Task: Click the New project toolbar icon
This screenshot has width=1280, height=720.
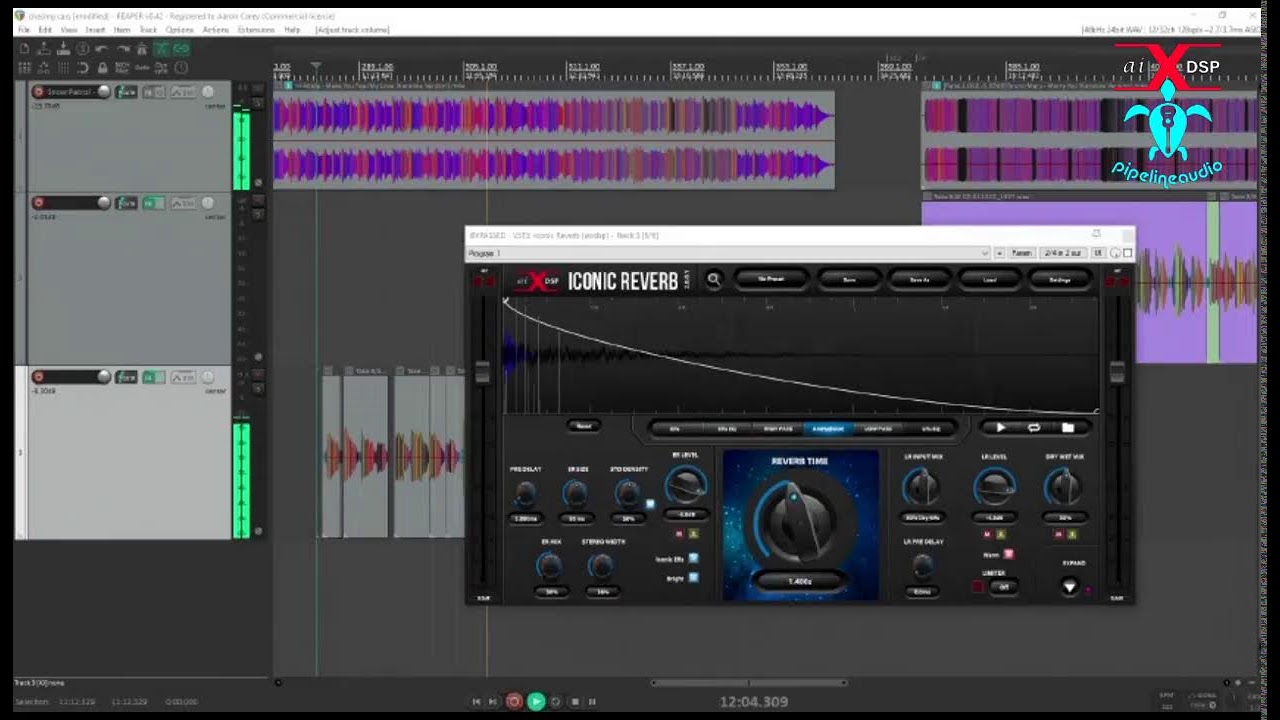Action: point(24,49)
